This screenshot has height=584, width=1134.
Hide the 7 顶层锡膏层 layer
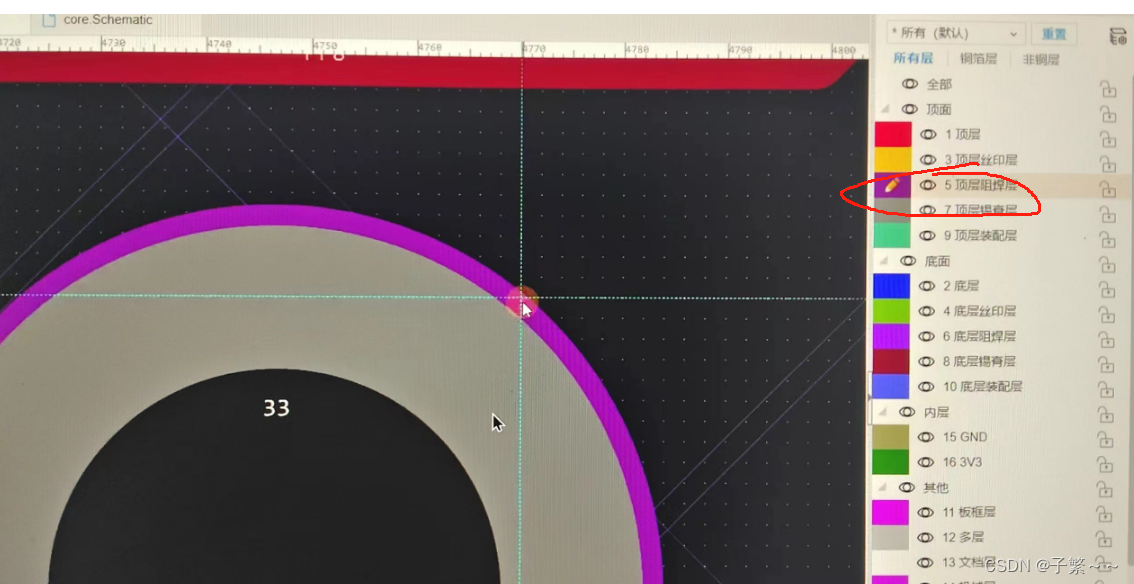(x=928, y=210)
